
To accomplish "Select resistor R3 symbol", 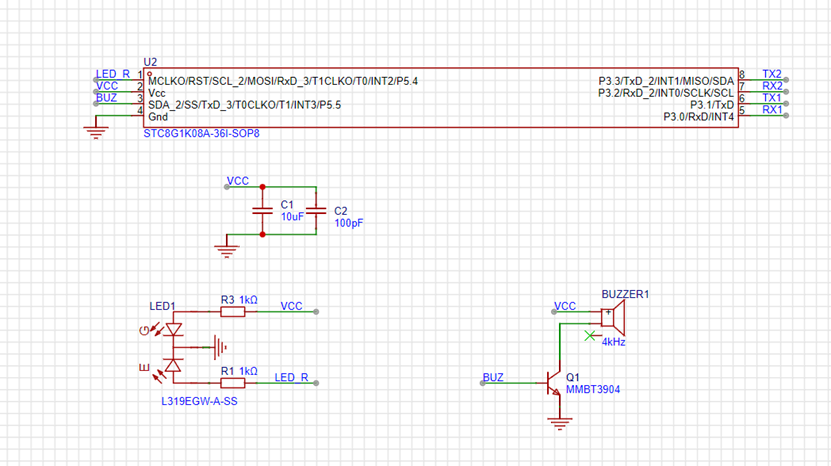I will click(x=233, y=312).
